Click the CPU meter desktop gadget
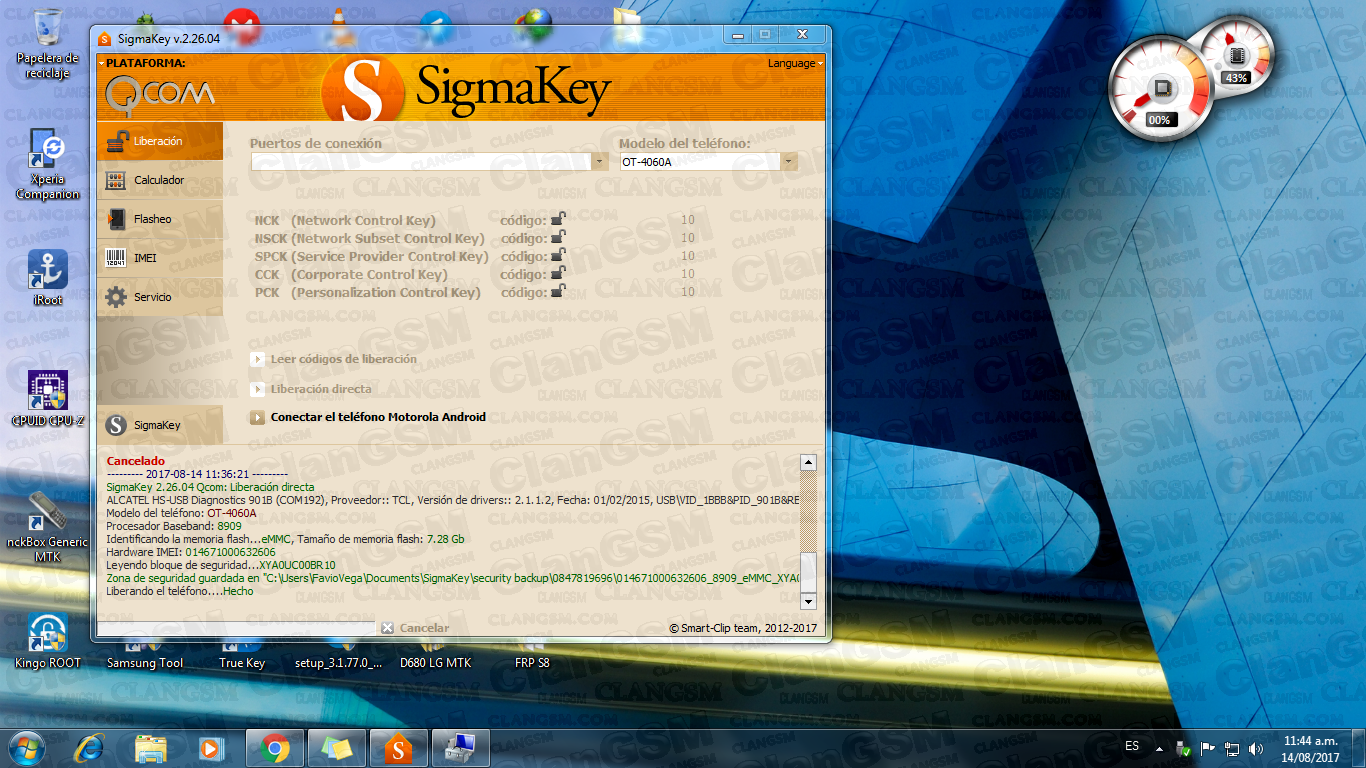The image size is (1366, 768). pyautogui.click(x=1160, y=90)
